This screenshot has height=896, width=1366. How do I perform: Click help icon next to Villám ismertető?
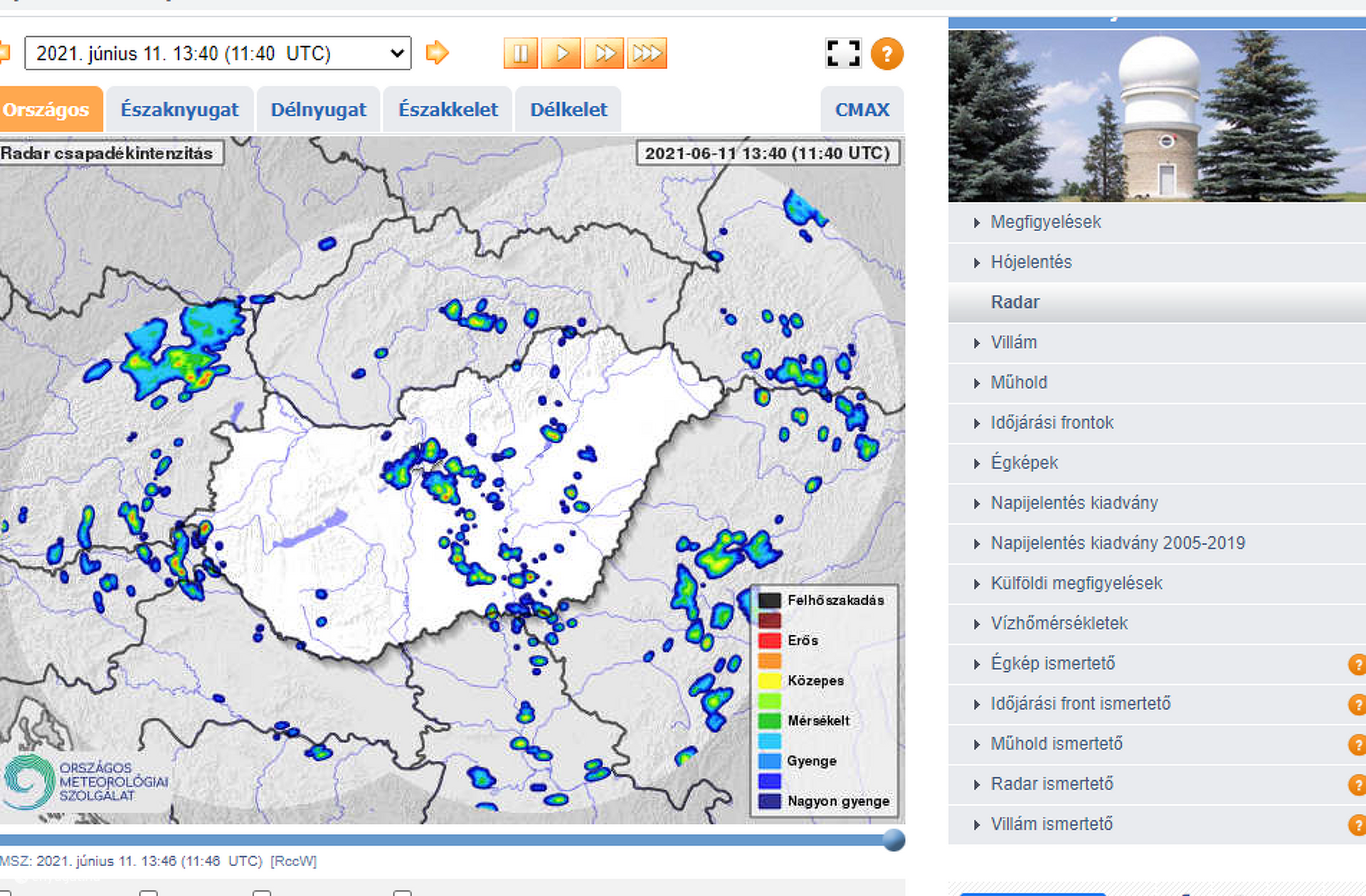point(1357,826)
